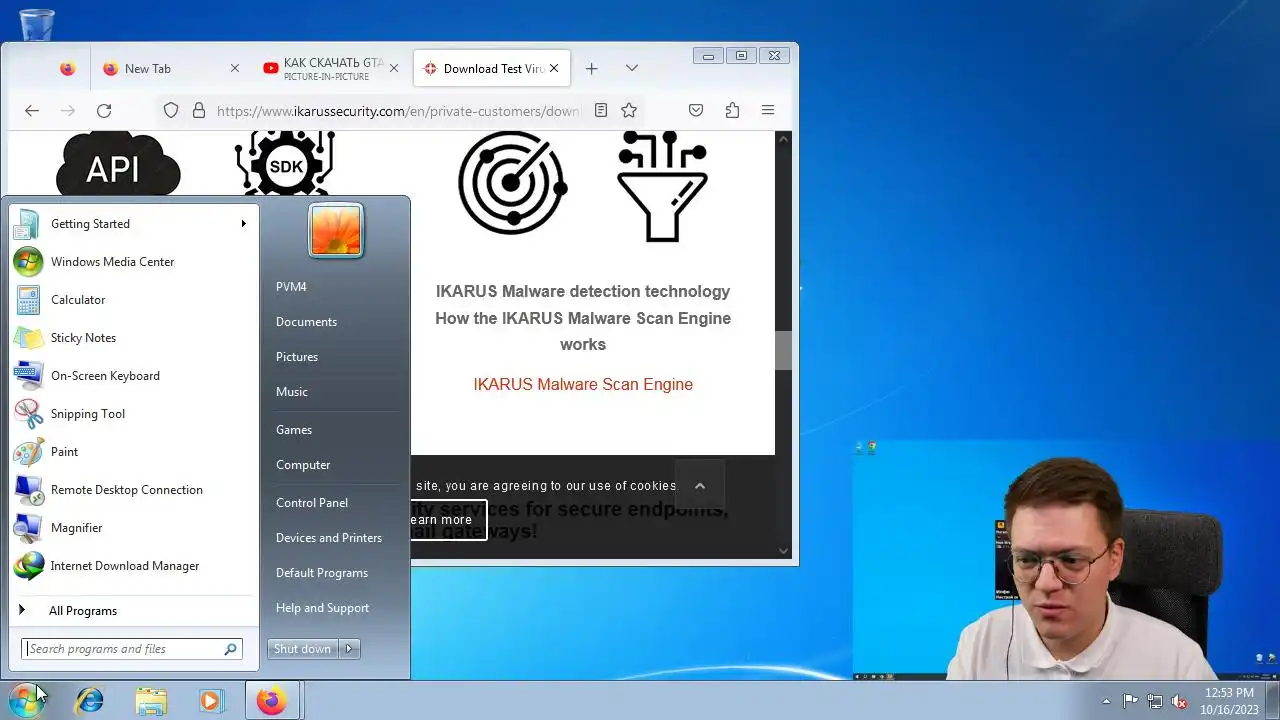This screenshot has width=1280, height=720.
Task: Go back in Firefox
Action: [32, 111]
